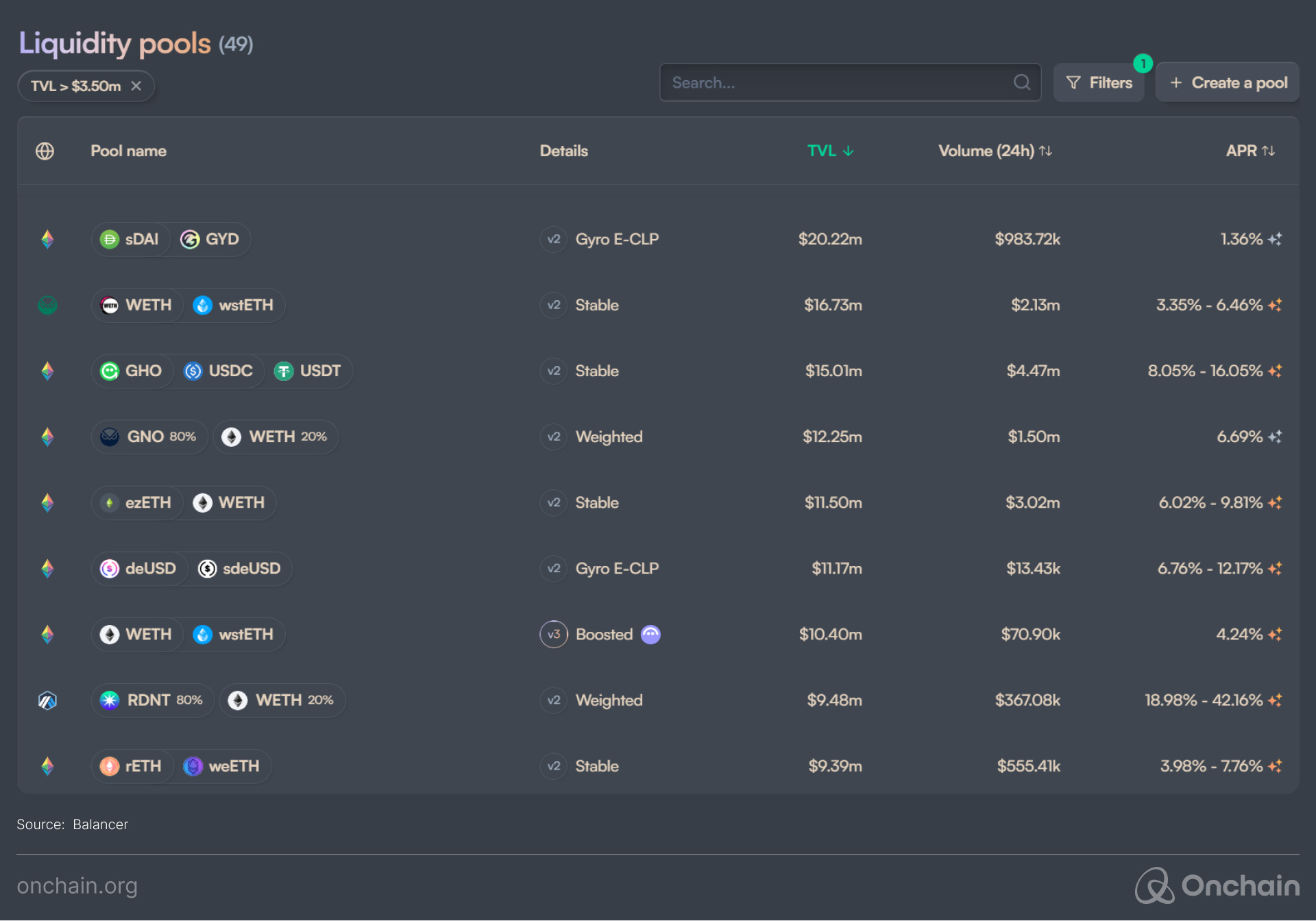Select the weETH token chip
1316x921 pixels.
223,766
